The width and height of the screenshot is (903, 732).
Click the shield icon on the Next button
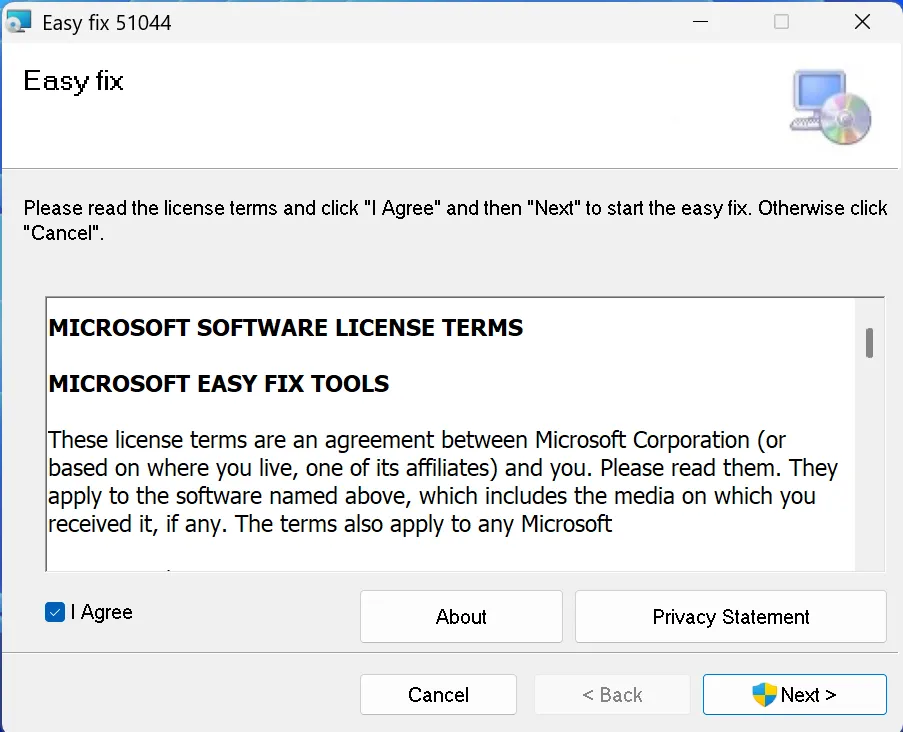point(764,695)
